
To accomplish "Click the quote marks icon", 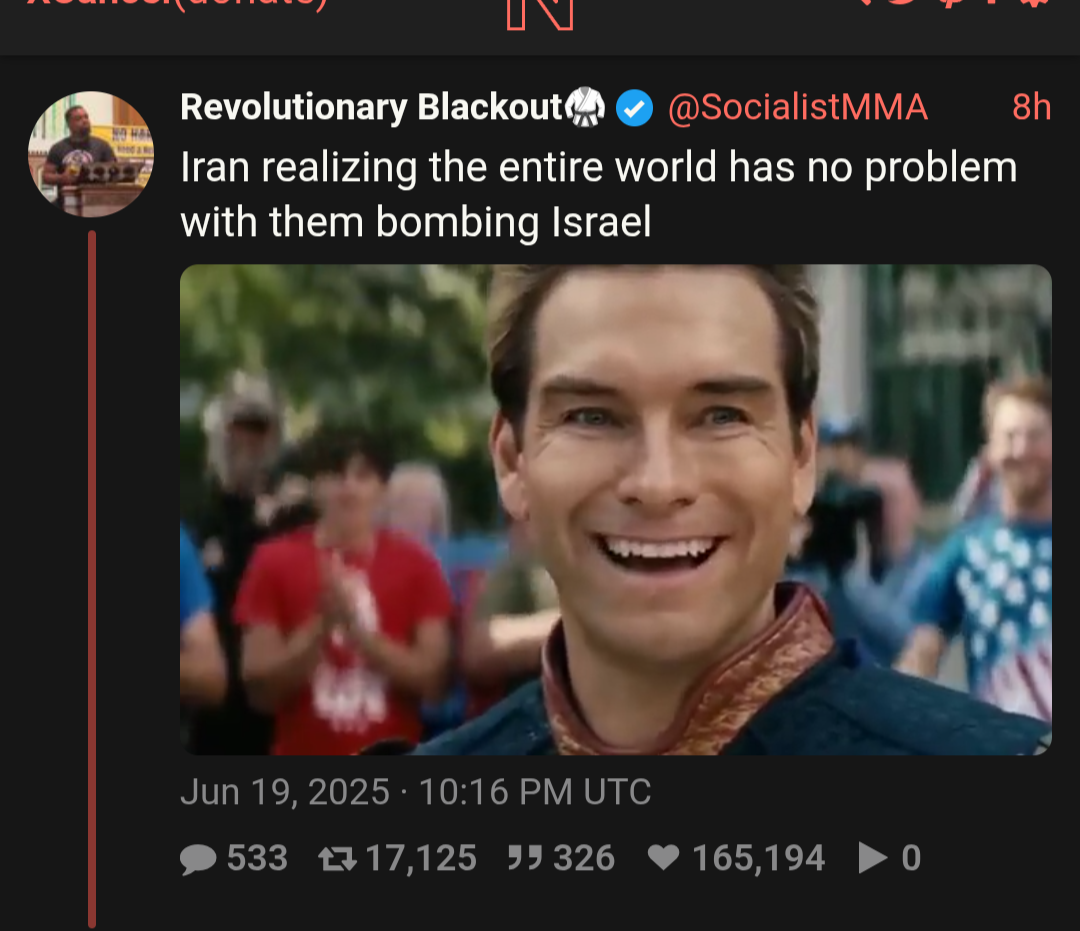I will (x=525, y=858).
